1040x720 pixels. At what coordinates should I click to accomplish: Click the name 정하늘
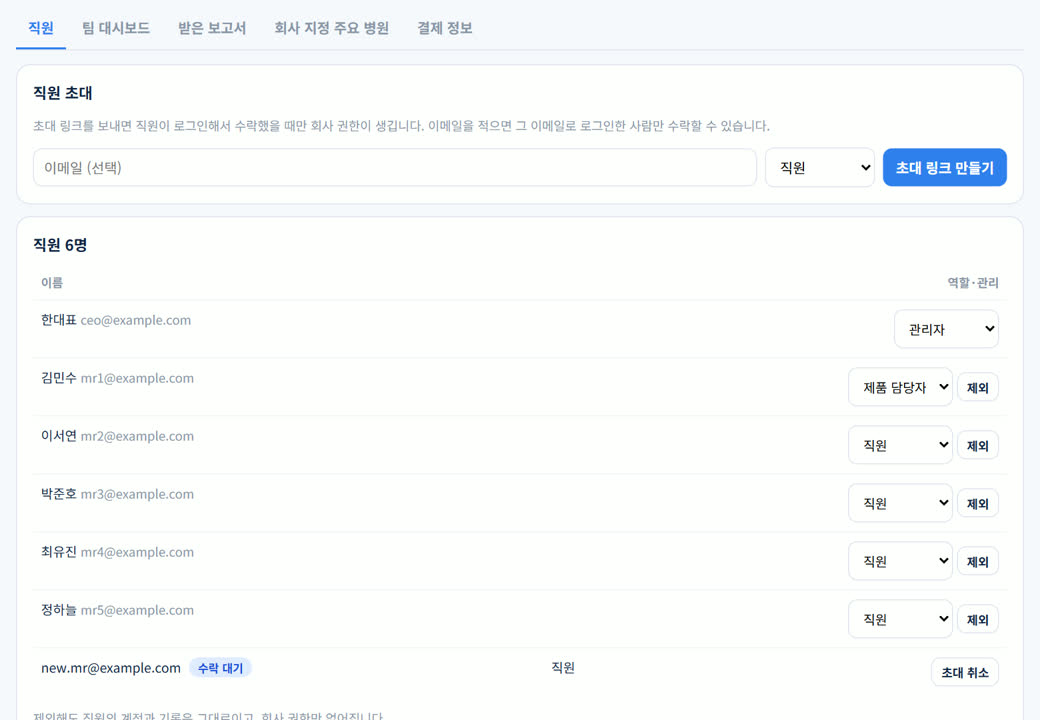pos(58,610)
